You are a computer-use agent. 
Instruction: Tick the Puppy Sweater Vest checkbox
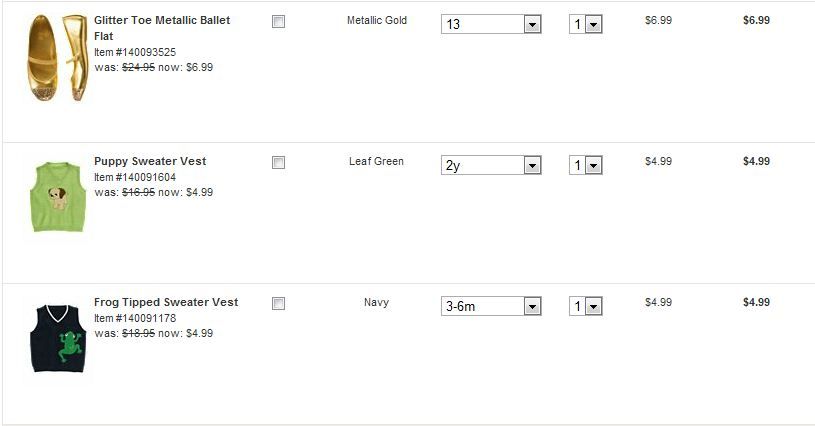click(x=278, y=162)
